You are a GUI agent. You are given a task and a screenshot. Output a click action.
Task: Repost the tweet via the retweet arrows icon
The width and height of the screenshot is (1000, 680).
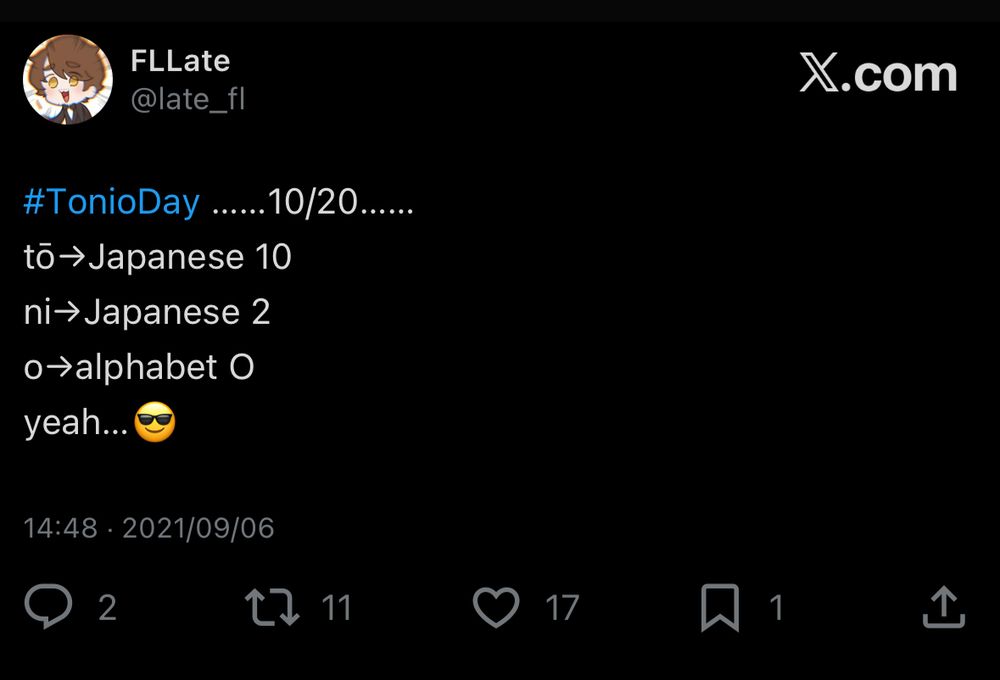click(x=272, y=607)
